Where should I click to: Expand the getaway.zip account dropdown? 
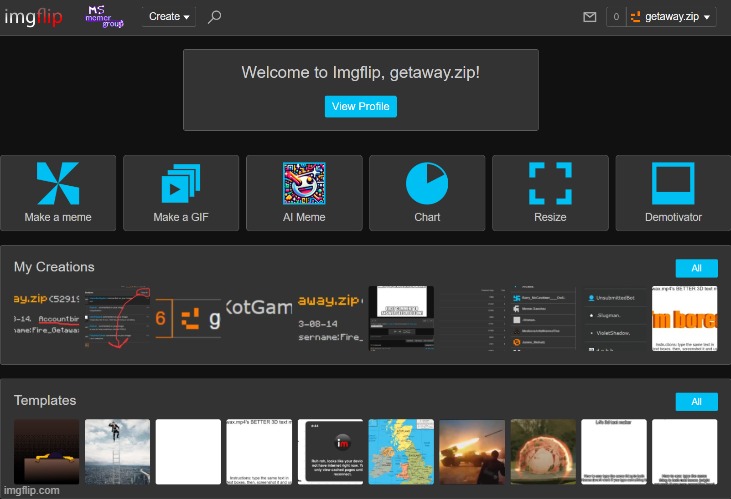(x=671, y=17)
